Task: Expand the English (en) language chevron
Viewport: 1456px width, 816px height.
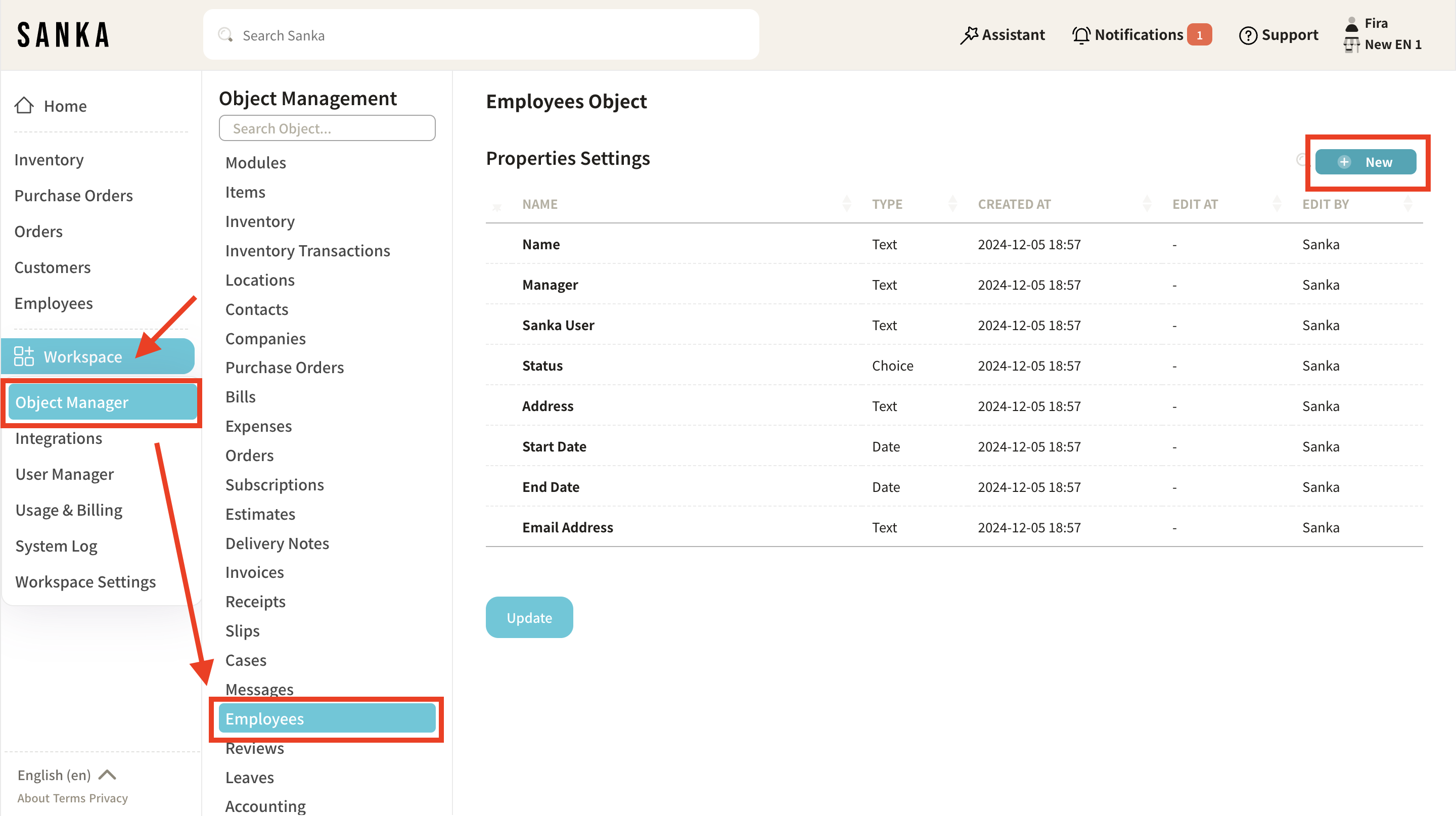Action: tap(107, 775)
